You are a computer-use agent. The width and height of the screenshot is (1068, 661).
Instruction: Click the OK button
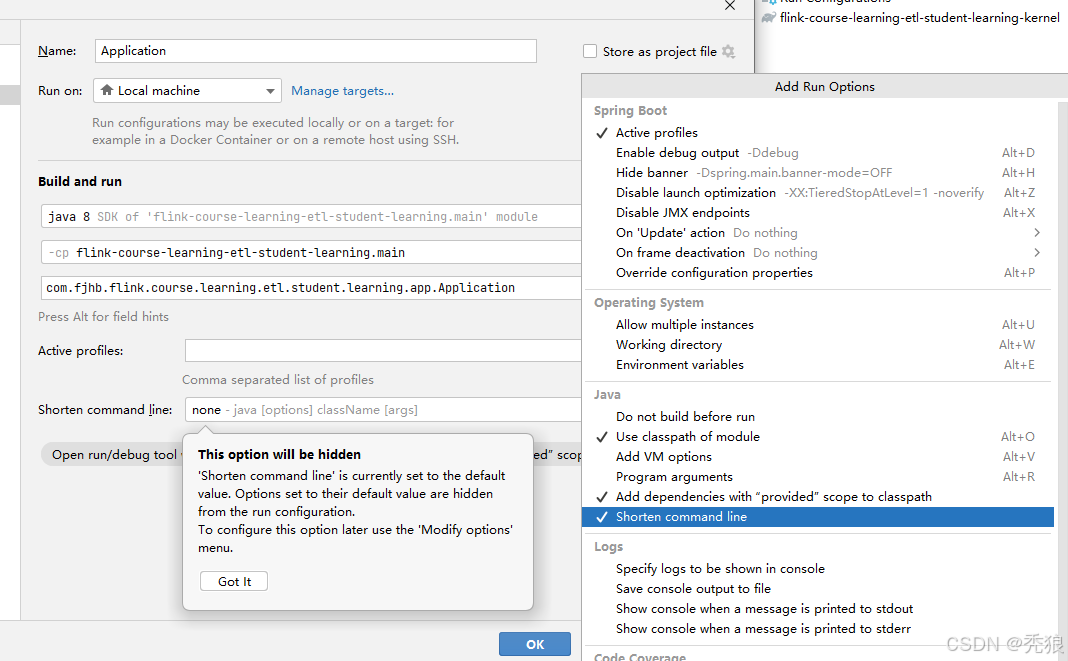point(535,644)
